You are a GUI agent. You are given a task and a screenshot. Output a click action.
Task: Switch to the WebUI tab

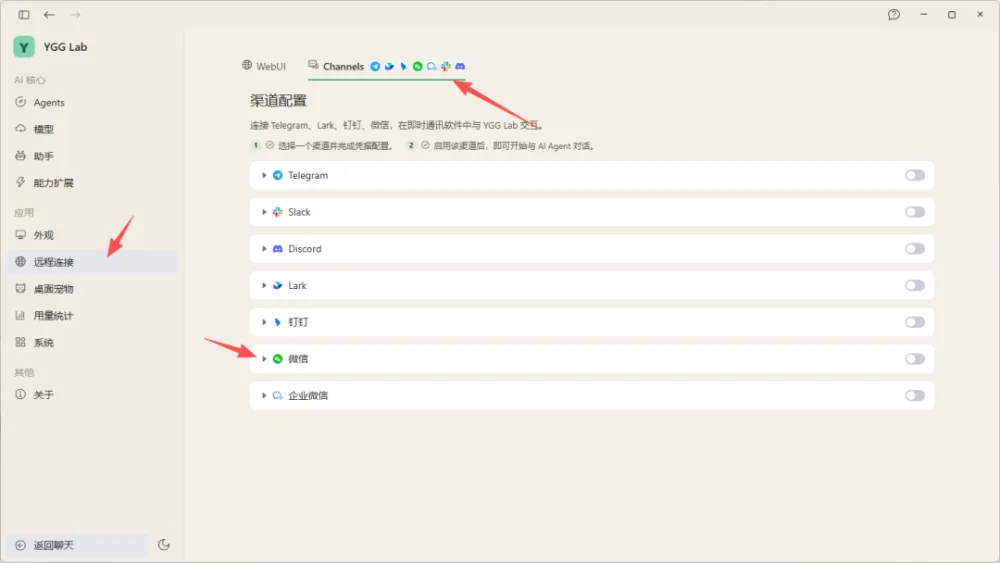coord(263,66)
